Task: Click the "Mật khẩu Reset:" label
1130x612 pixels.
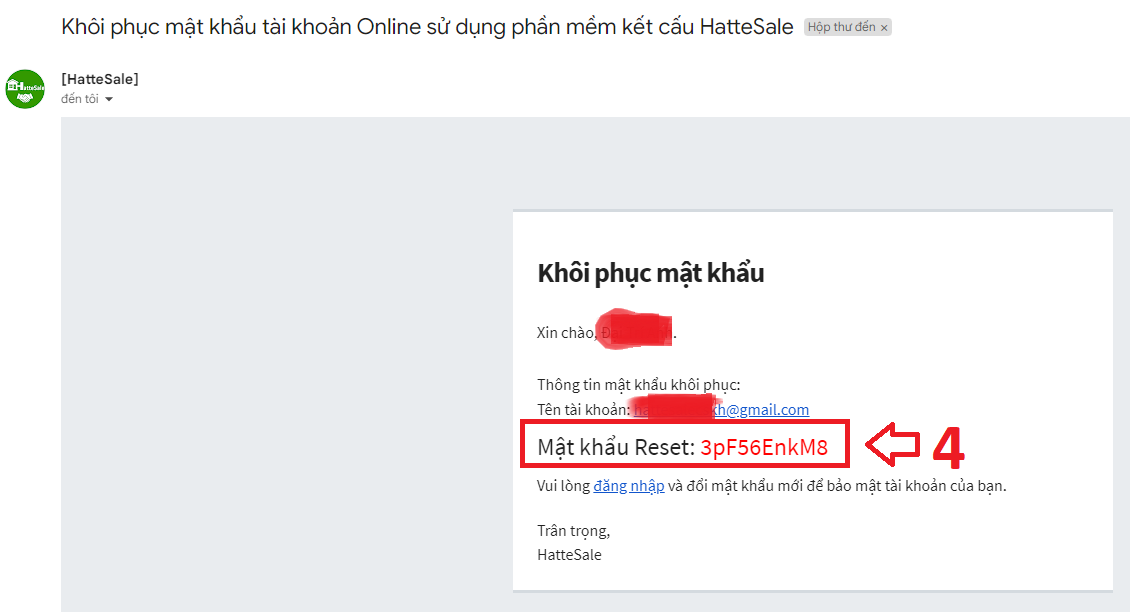Action: point(616,448)
